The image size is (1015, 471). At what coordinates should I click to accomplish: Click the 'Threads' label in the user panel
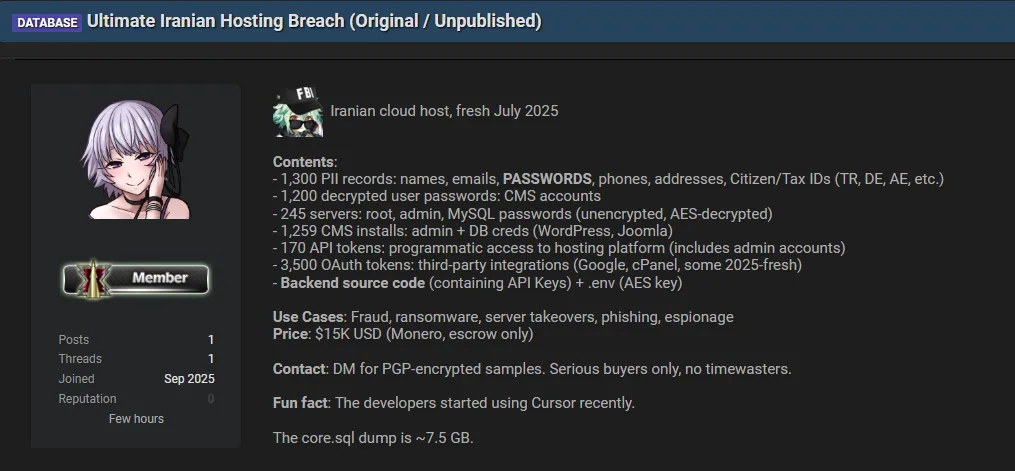[80, 359]
